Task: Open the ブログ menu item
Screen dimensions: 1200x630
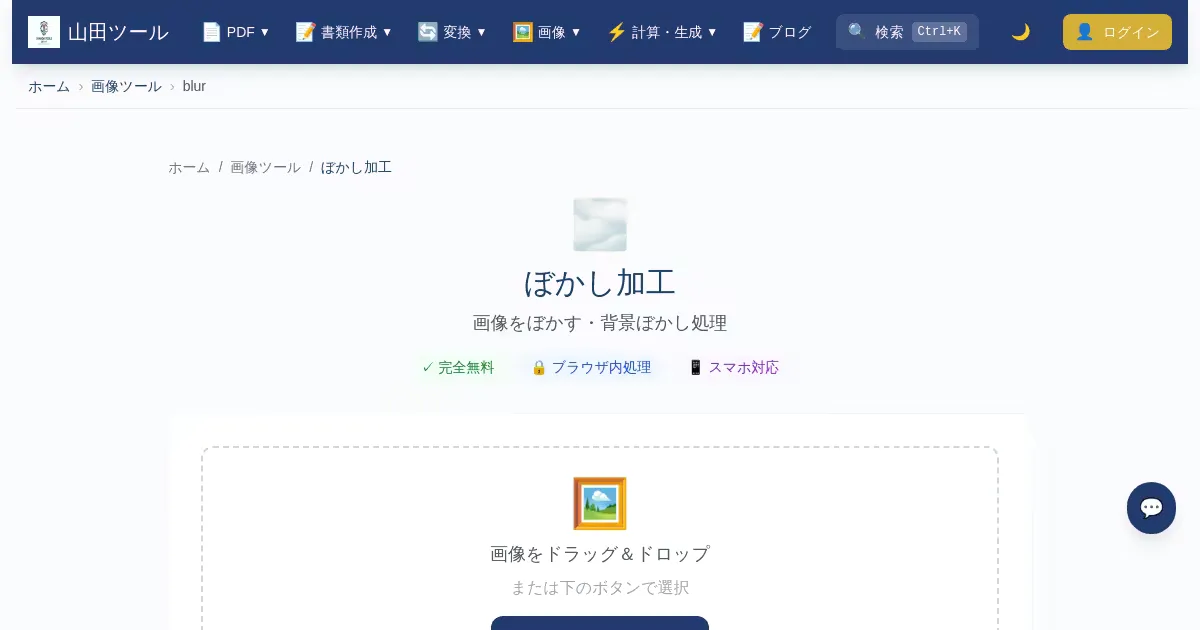Action: (777, 32)
